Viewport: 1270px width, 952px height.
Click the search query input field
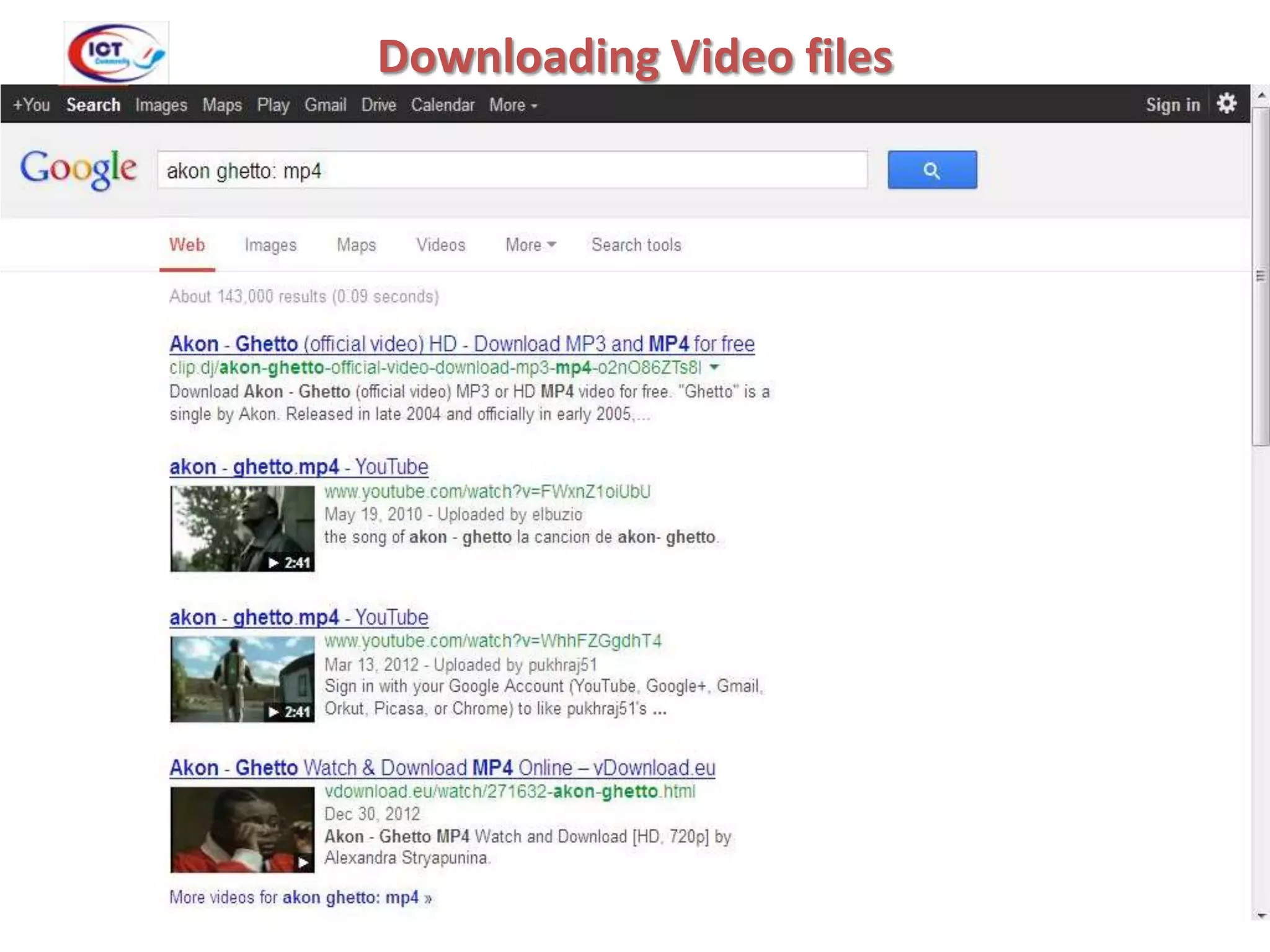(x=512, y=170)
